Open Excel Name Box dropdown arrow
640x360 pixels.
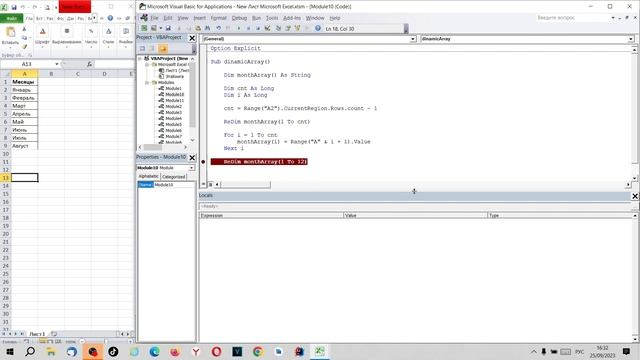57,64
